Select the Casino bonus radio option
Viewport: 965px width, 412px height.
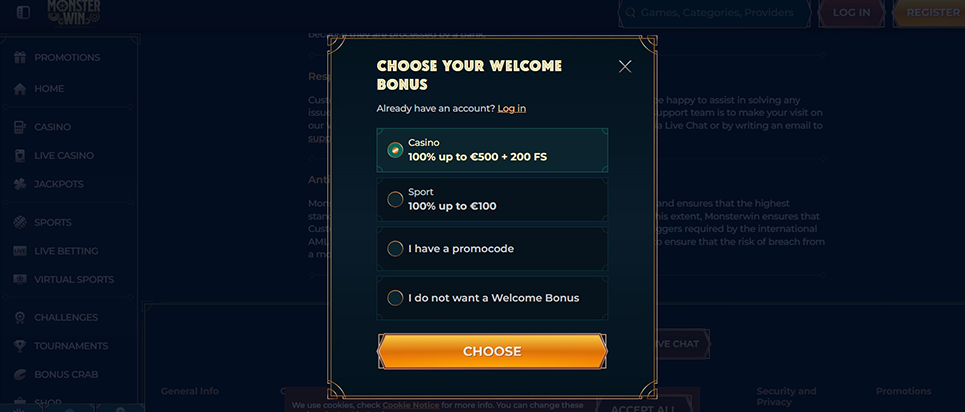coord(492,150)
